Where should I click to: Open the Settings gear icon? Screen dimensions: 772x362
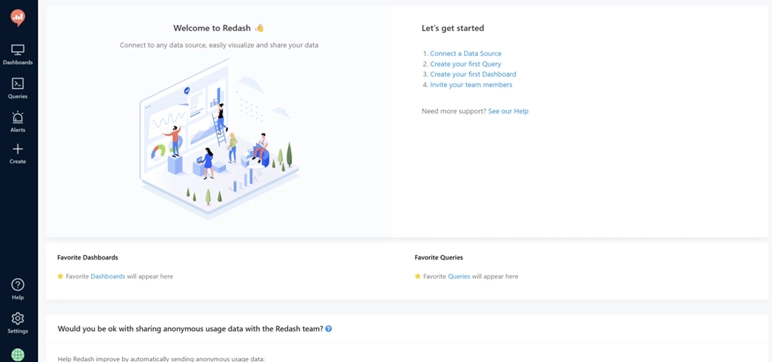(x=18, y=318)
